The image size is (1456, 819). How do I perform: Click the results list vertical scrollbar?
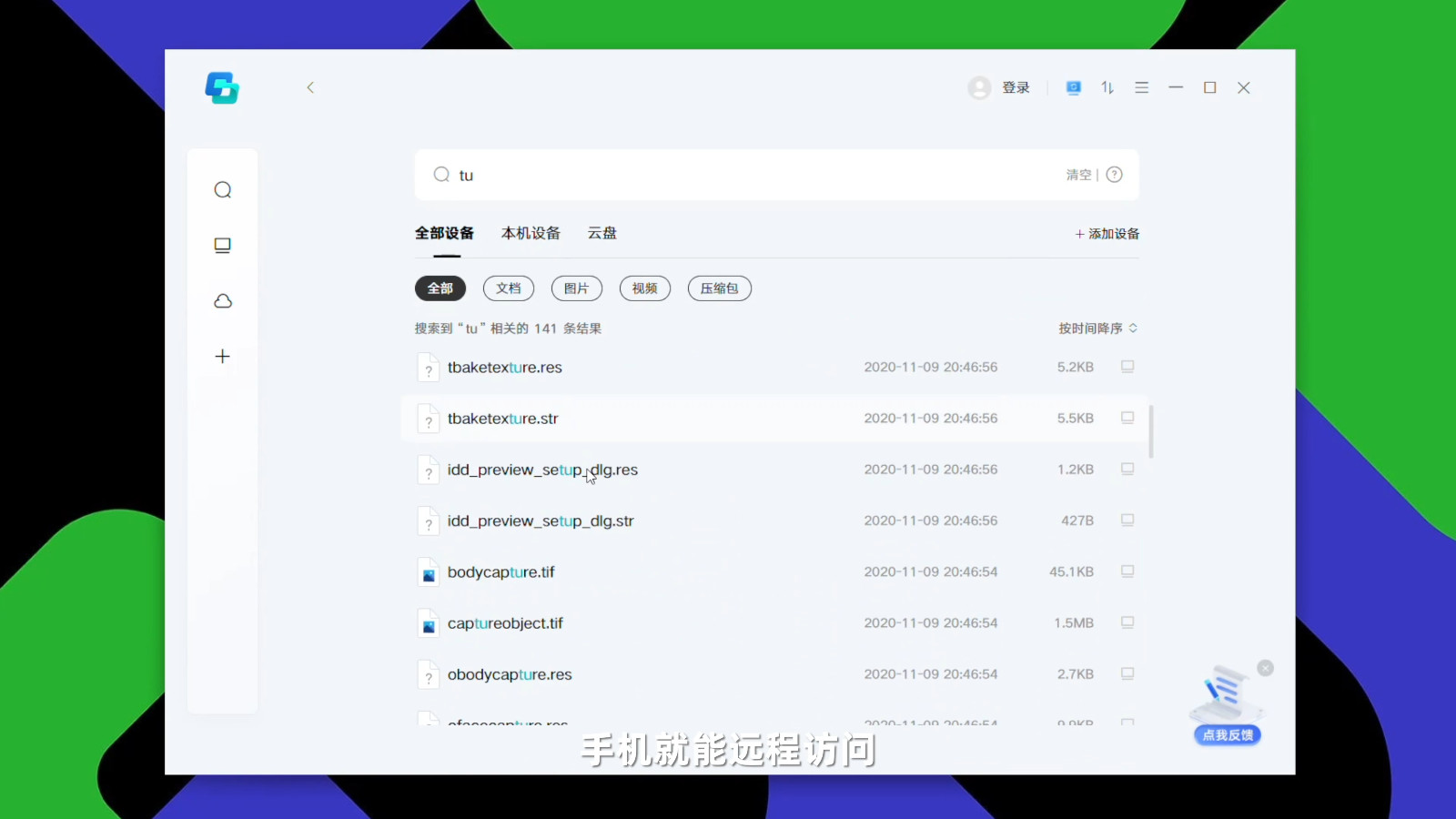click(1151, 431)
